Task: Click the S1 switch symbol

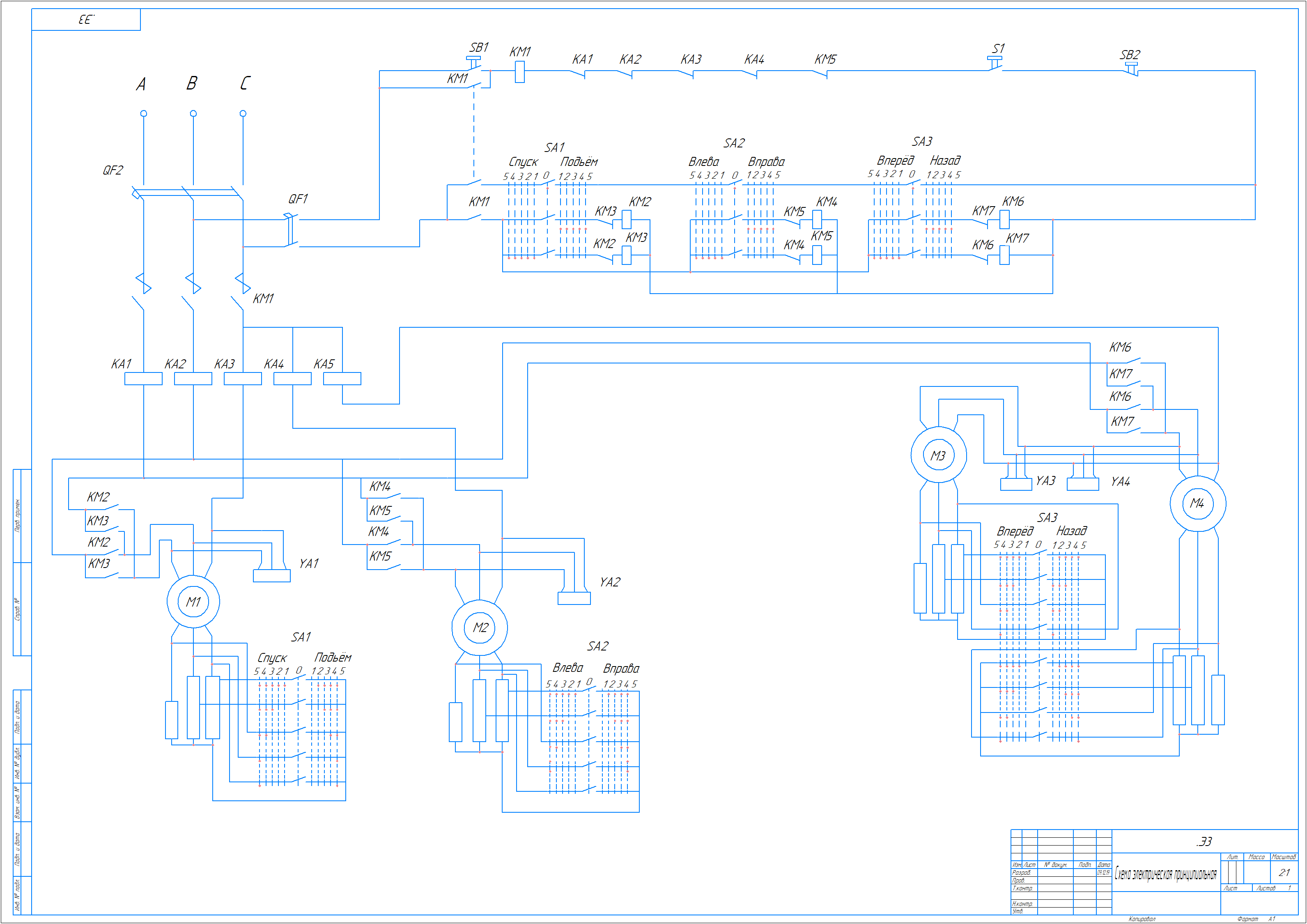Action: tap(995, 62)
